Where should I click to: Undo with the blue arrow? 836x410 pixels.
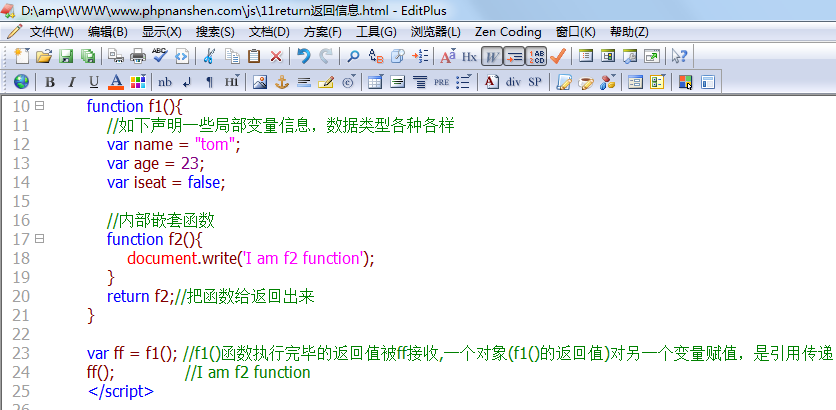(x=303, y=56)
